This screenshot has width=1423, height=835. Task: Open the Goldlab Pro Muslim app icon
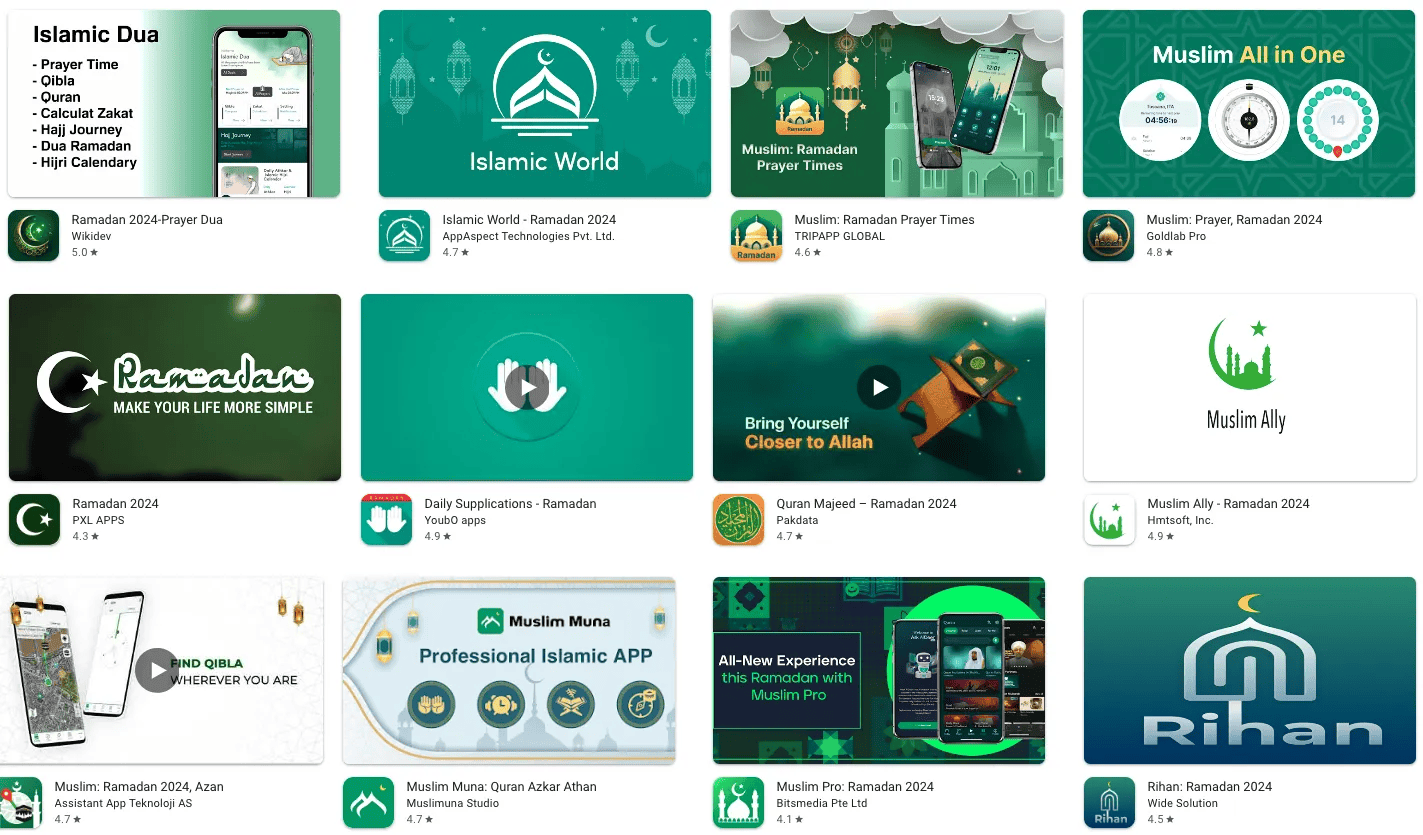1108,236
